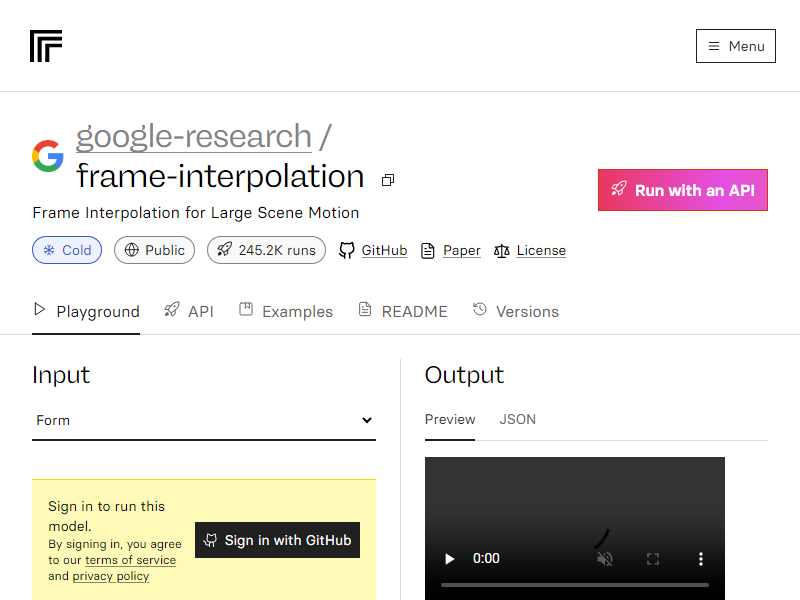The width and height of the screenshot is (800, 600).
Task: Expand the Form input mode dropdown
Action: [x=204, y=420]
